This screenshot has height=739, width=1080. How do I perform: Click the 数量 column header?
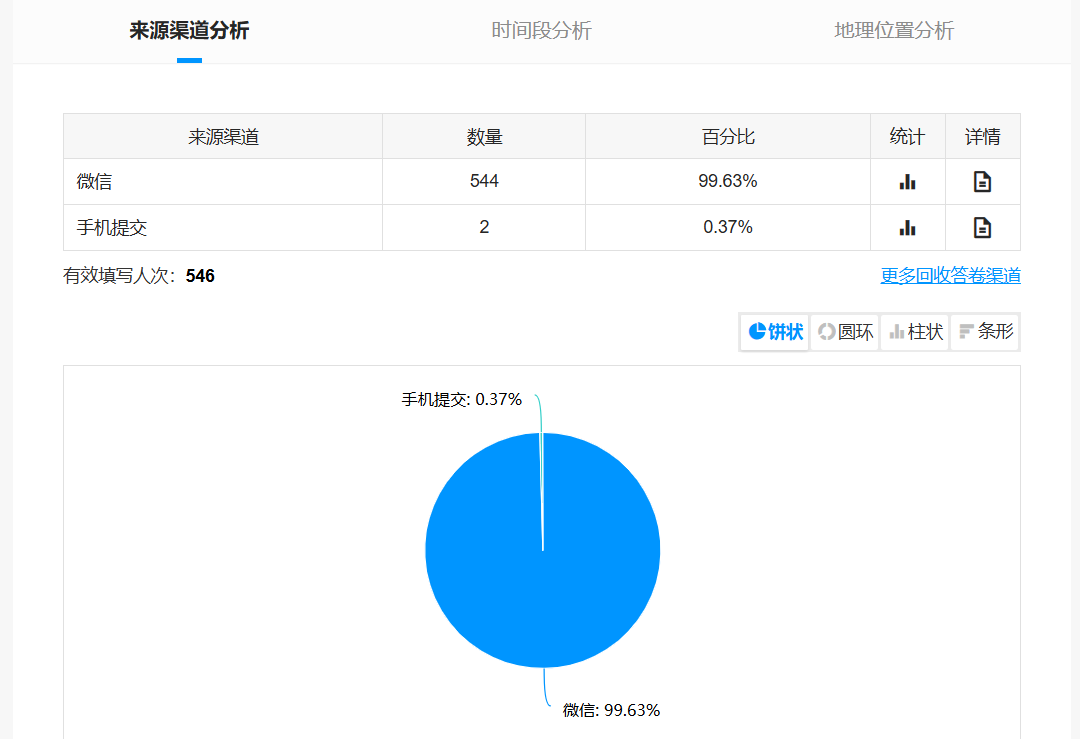click(484, 137)
